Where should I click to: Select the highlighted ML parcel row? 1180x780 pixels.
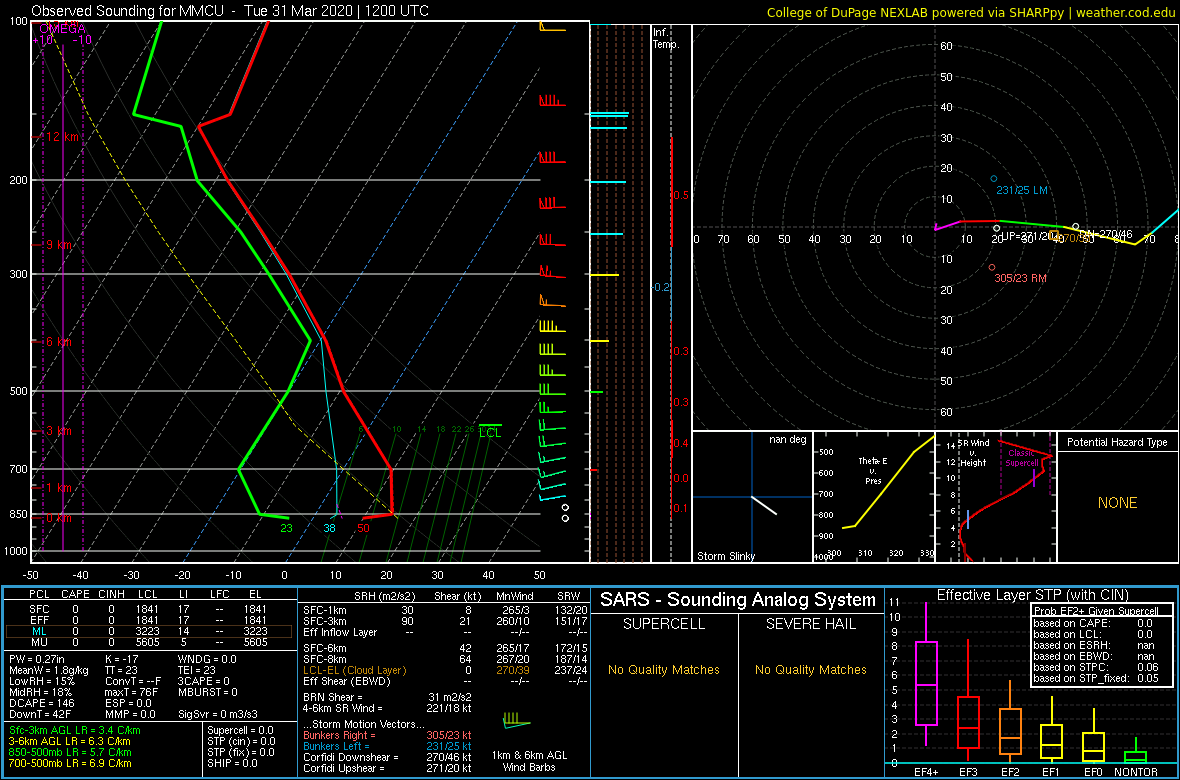[x=150, y=632]
